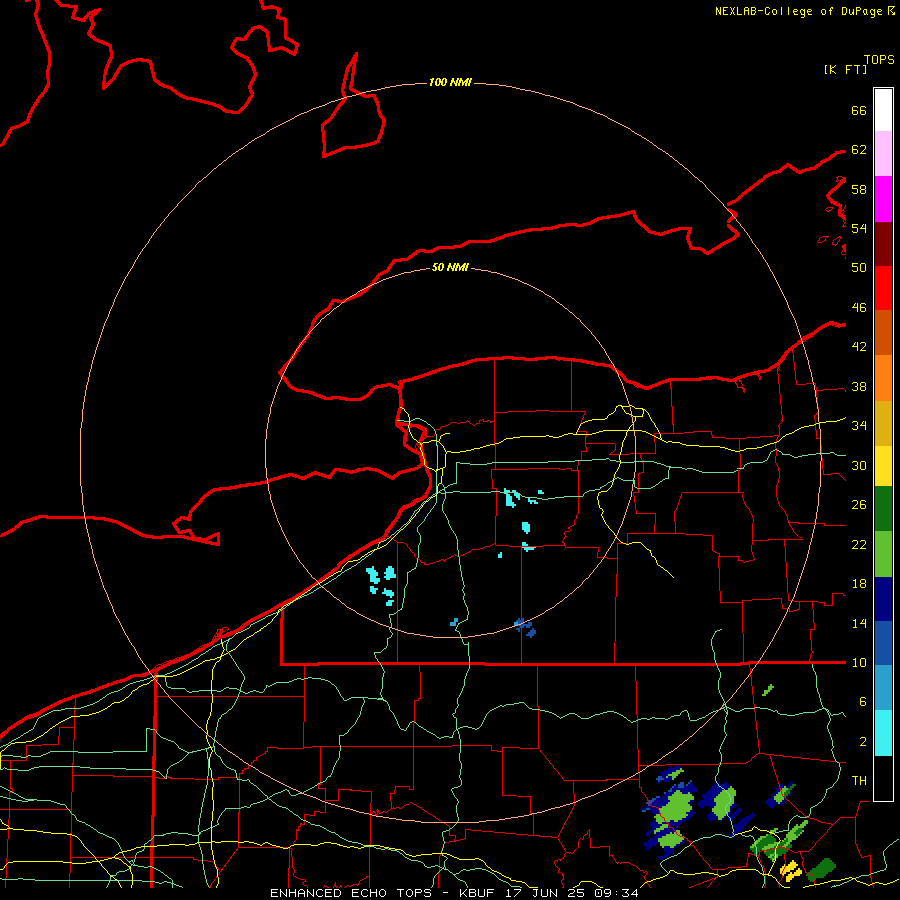900x900 pixels.
Task: Click the '42' scale value
Action: [859, 347]
